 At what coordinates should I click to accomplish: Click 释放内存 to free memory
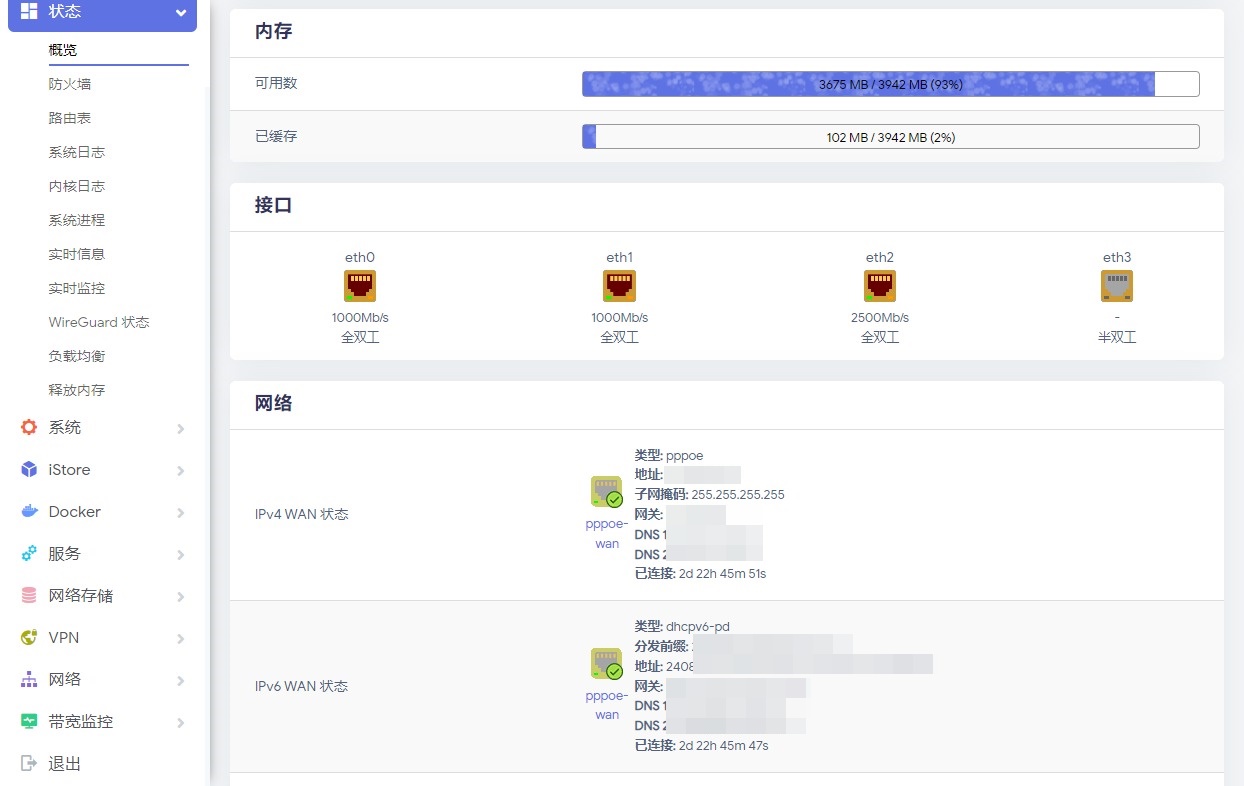click(74, 389)
